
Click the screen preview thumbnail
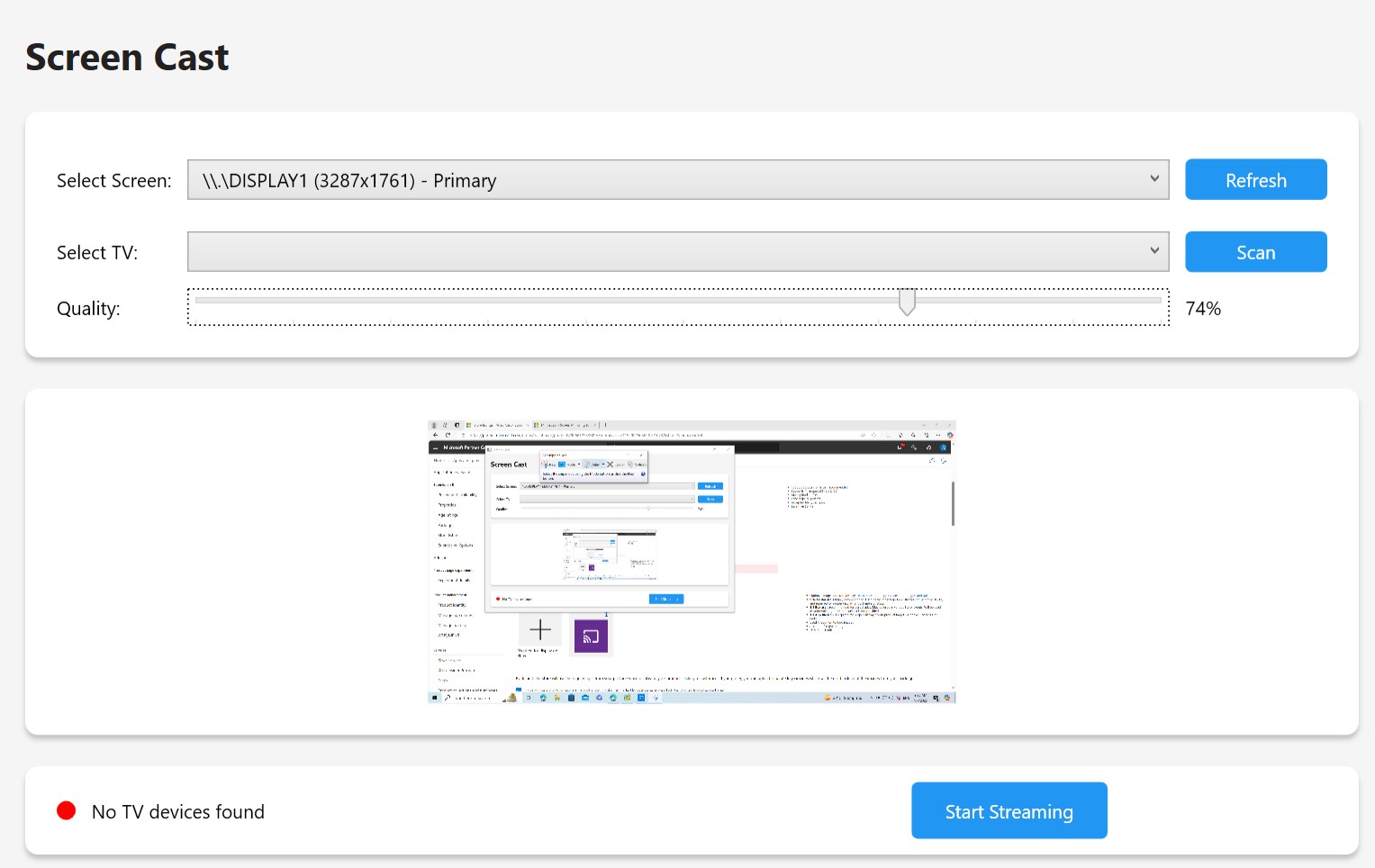tap(692, 562)
